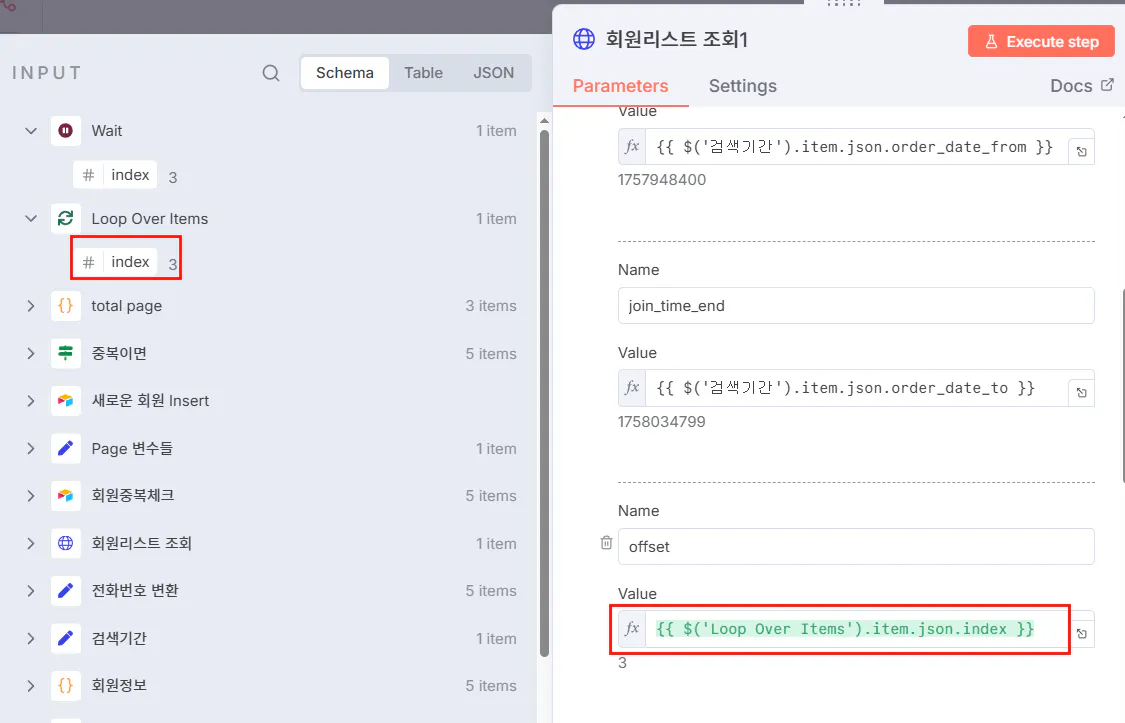This screenshot has height=723, width=1125.
Task: Click the filter icon on the 중복이면 node
Action: pos(66,353)
